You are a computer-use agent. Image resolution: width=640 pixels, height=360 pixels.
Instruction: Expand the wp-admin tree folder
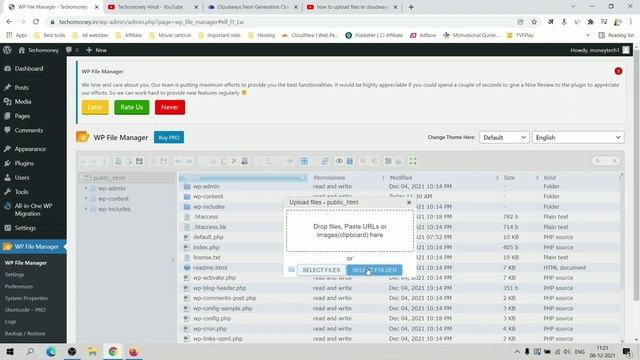tap(86, 188)
